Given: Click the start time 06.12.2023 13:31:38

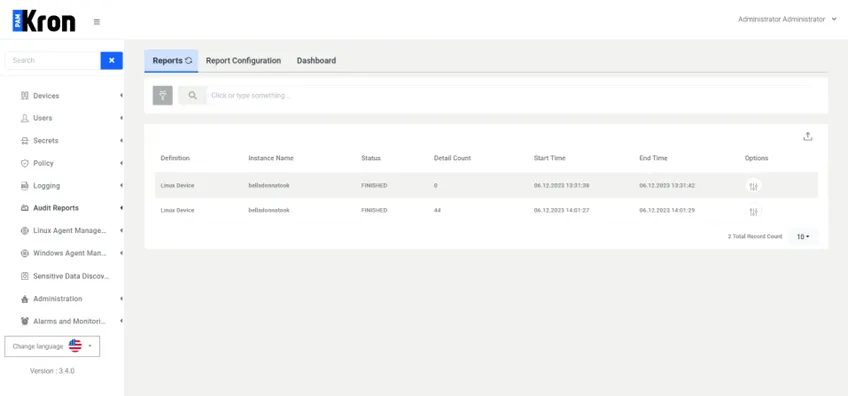Looking at the screenshot, I should (561, 186).
